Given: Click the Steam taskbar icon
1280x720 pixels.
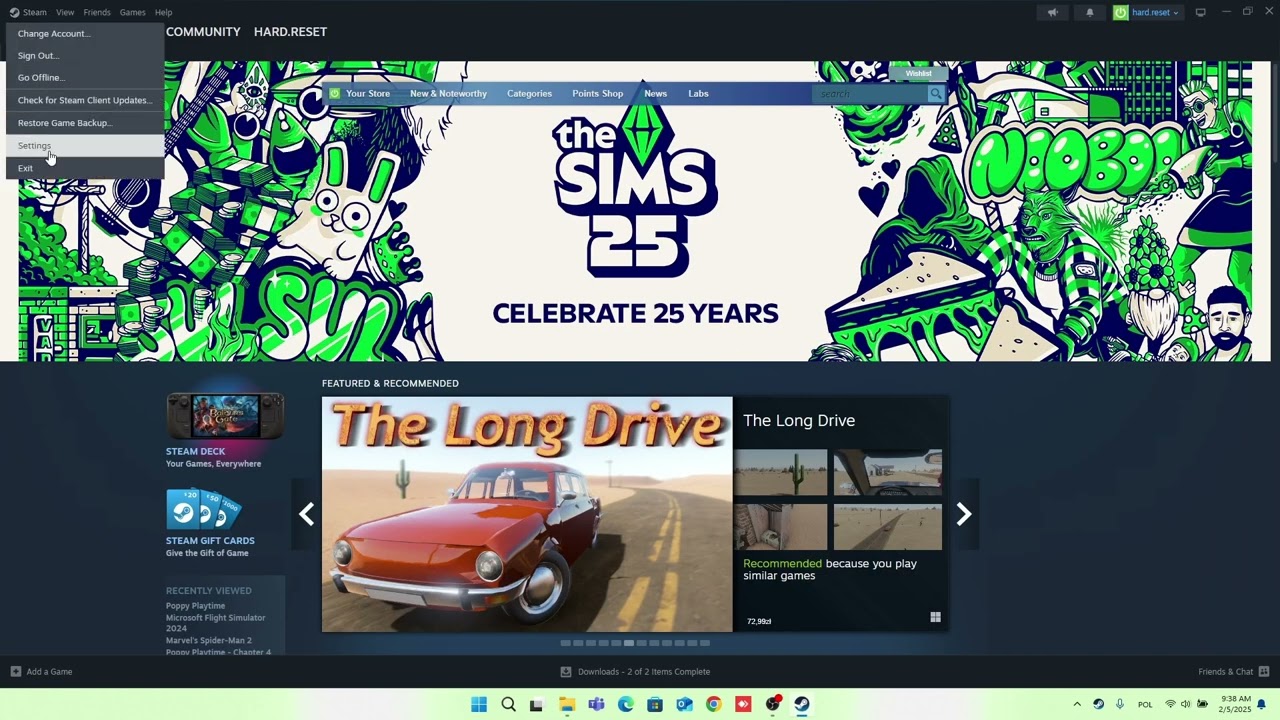Looking at the screenshot, I should (x=801, y=704).
